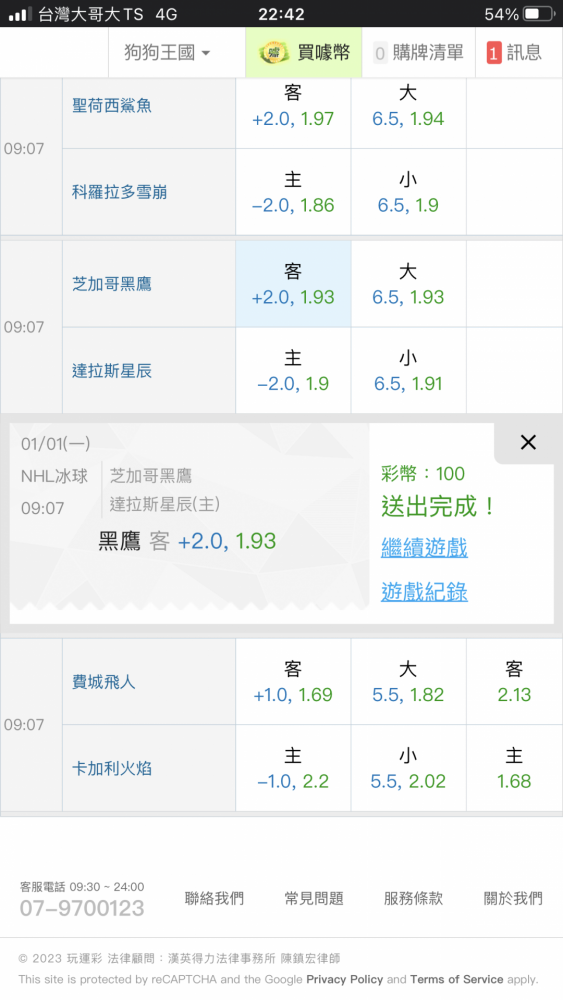The image size is (563, 1000).
Task: Open Google Privacy Policy link
Action: (345, 979)
